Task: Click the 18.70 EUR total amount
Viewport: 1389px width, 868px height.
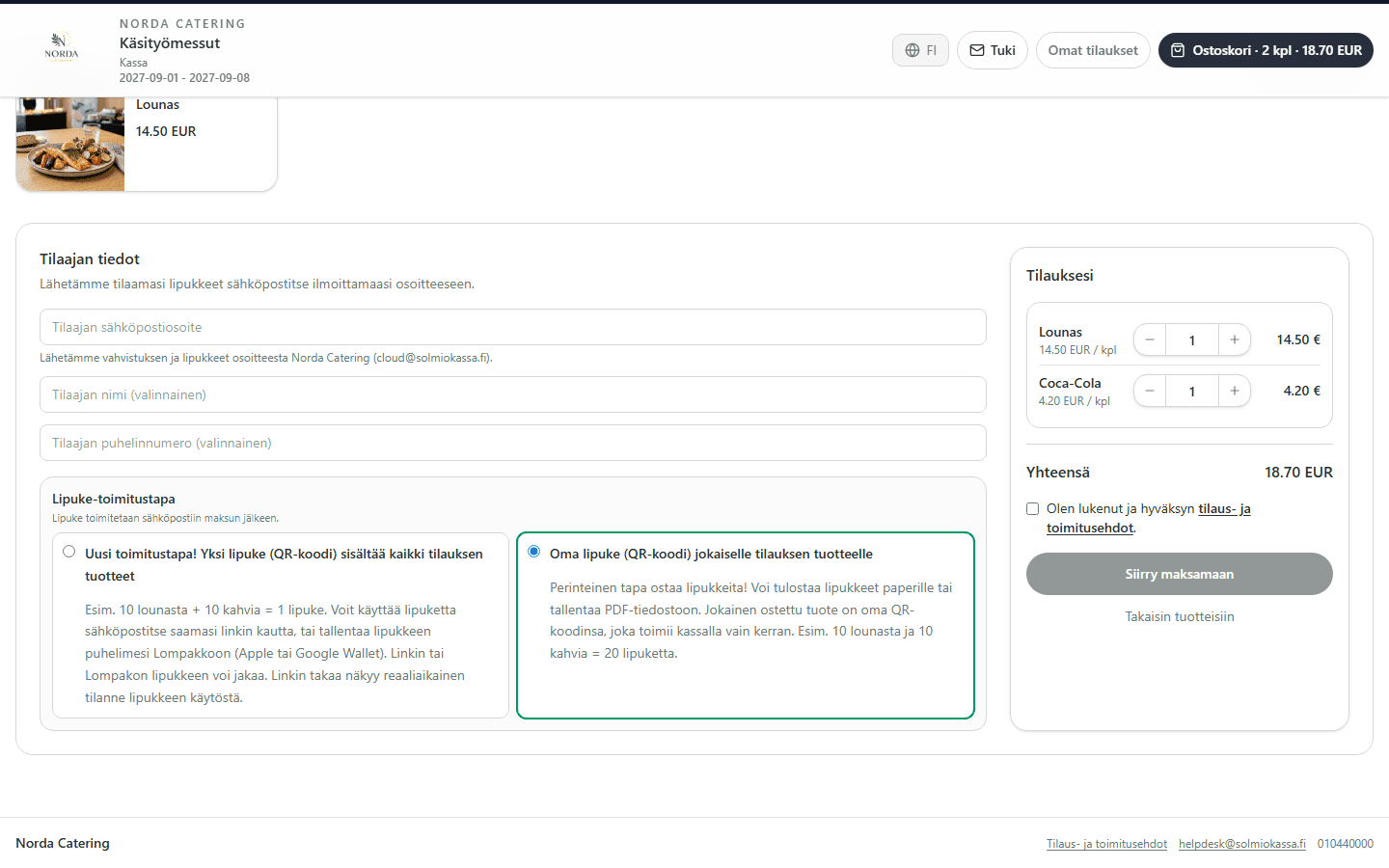Action: point(1298,473)
